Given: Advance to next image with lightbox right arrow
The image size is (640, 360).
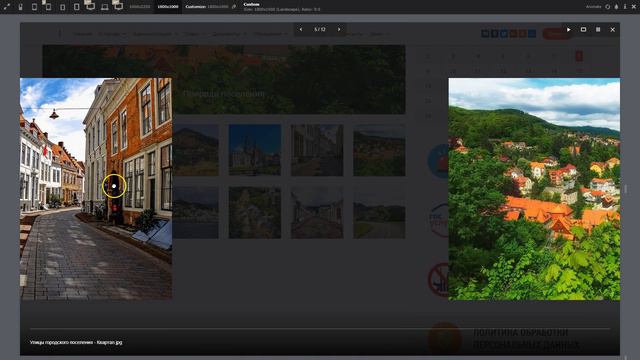Looking at the screenshot, I should point(339,29).
